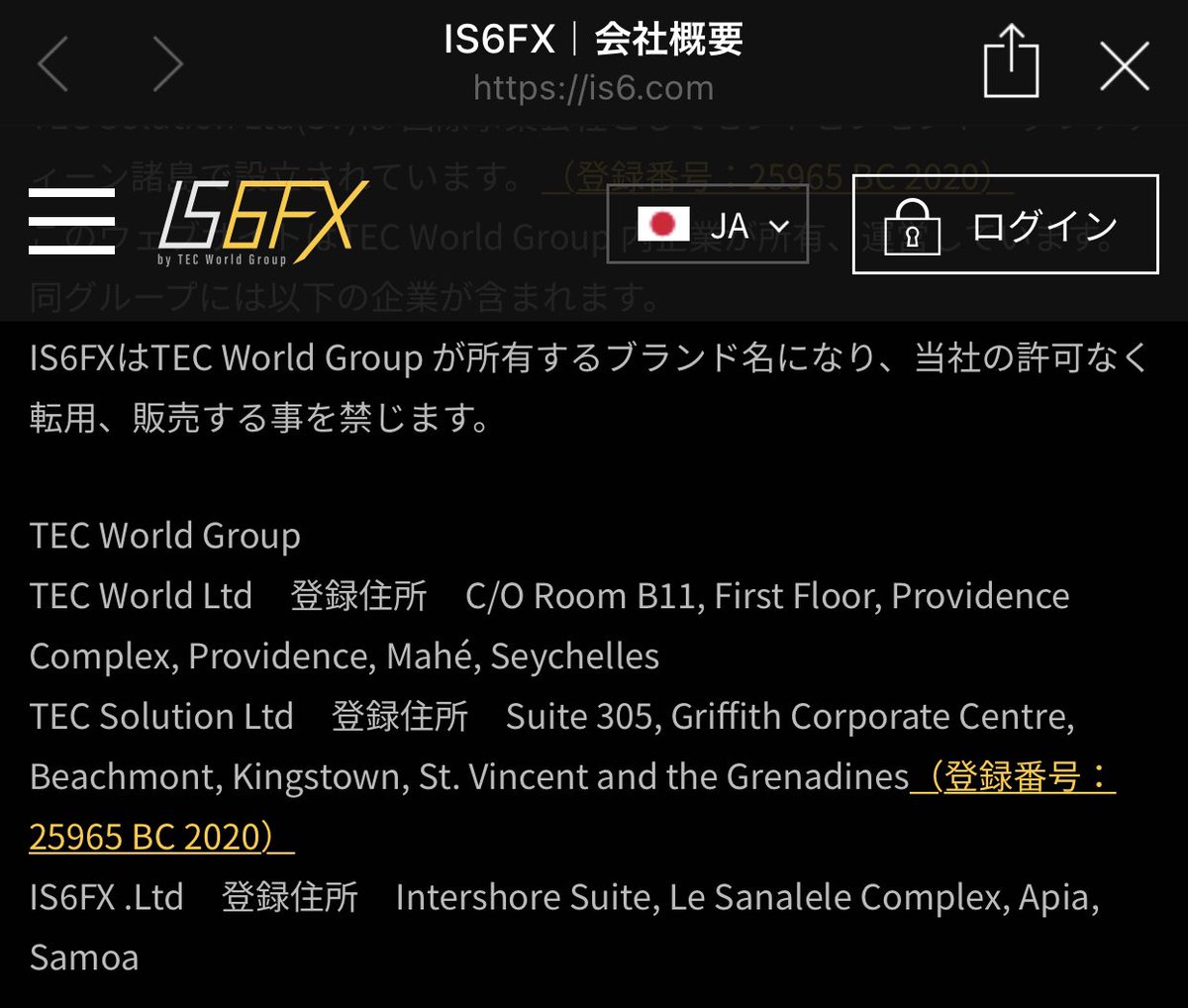1188x1008 pixels.
Task: Go back with the left arrow
Action: 52,65
